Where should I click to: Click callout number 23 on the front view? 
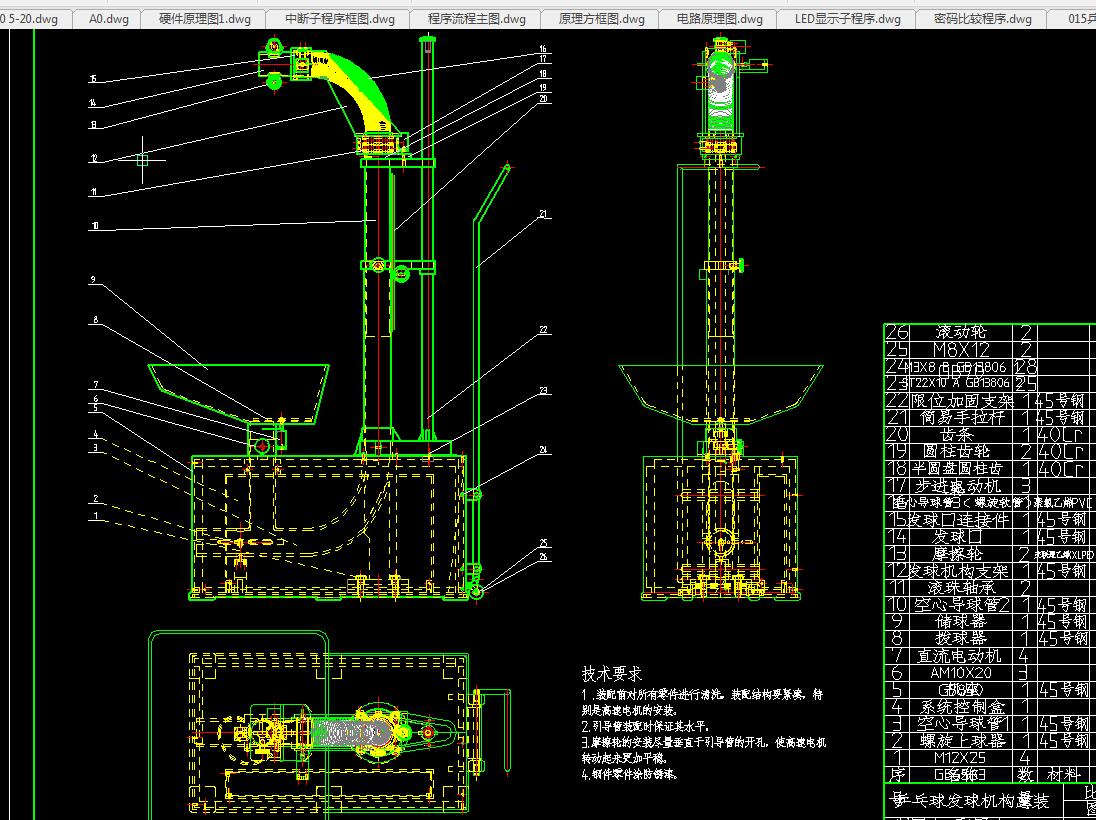542,391
